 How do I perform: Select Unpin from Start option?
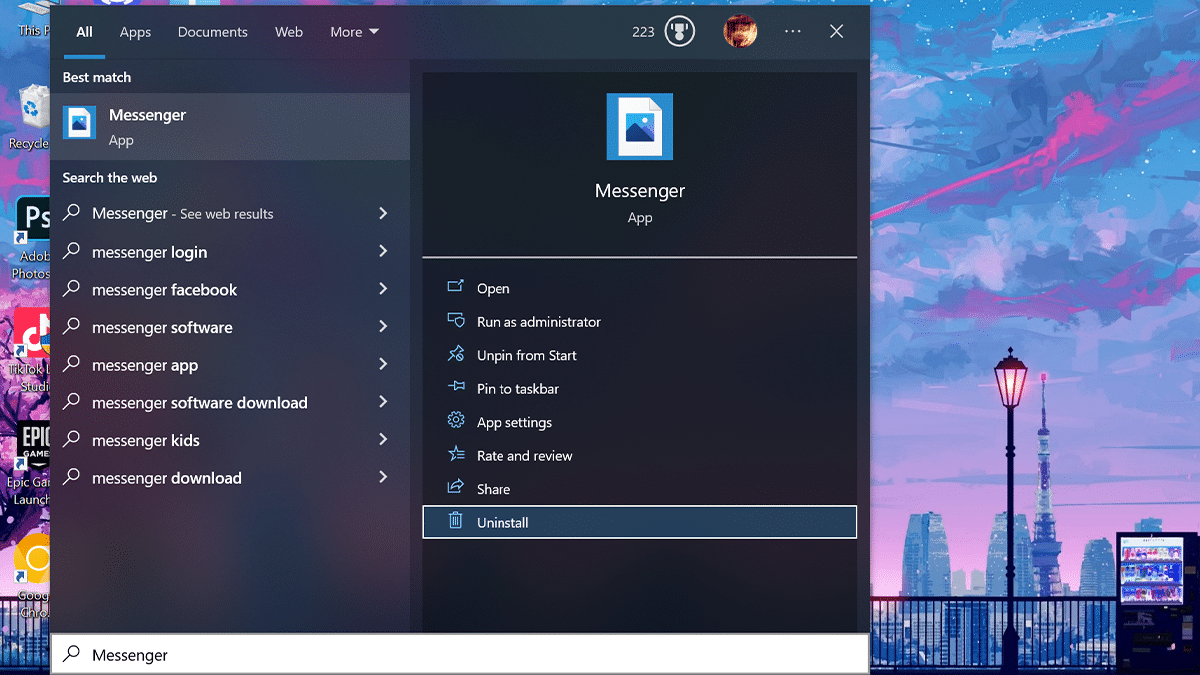coord(526,355)
